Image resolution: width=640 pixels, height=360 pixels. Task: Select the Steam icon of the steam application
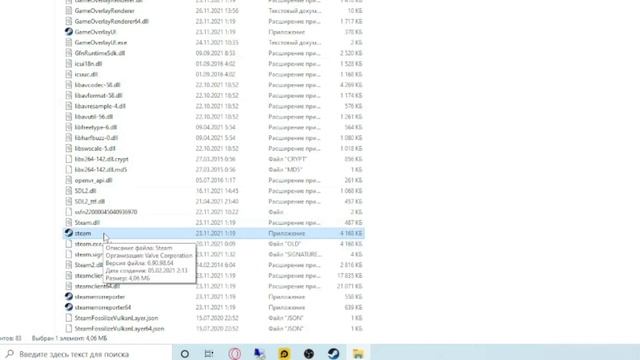pyautogui.click(x=69, y=233)
